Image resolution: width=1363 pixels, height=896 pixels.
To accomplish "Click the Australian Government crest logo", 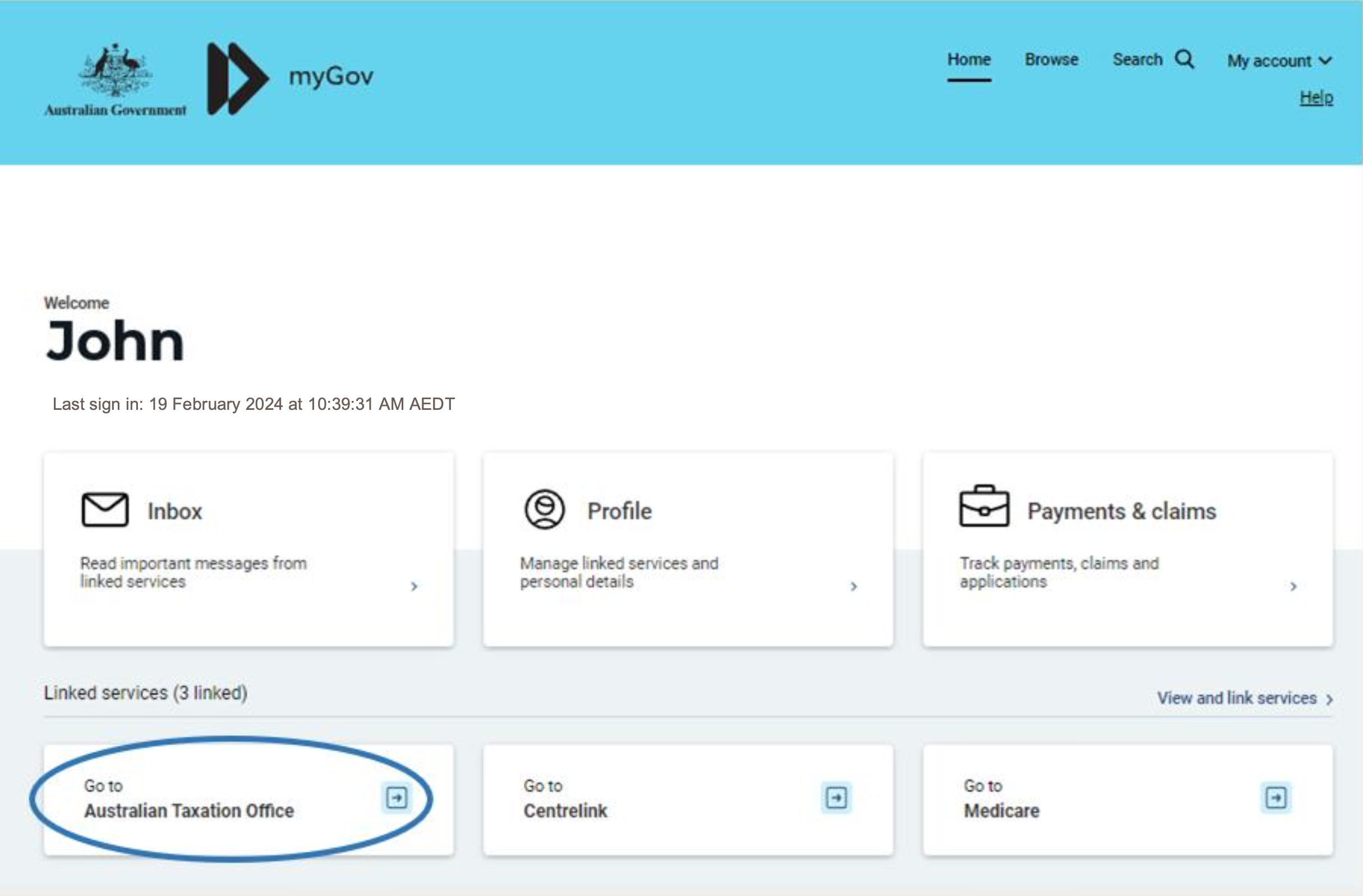I will (x=116, y=72).
